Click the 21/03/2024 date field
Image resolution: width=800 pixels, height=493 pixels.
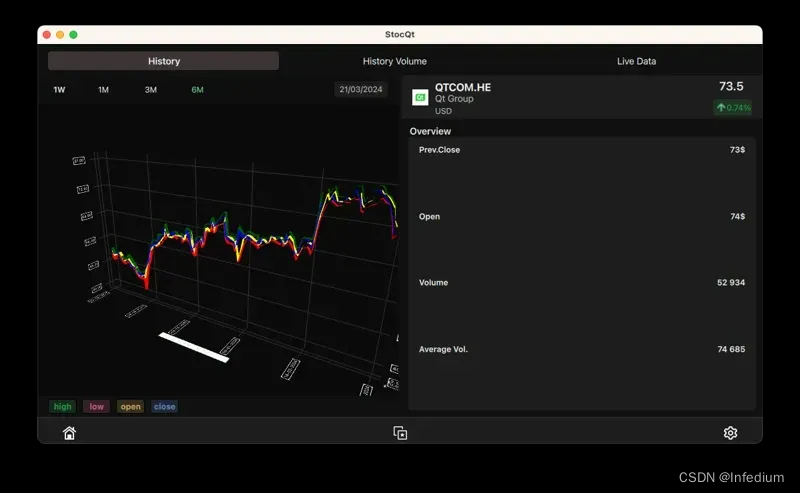pyautogui.click(x=361, y=89)
